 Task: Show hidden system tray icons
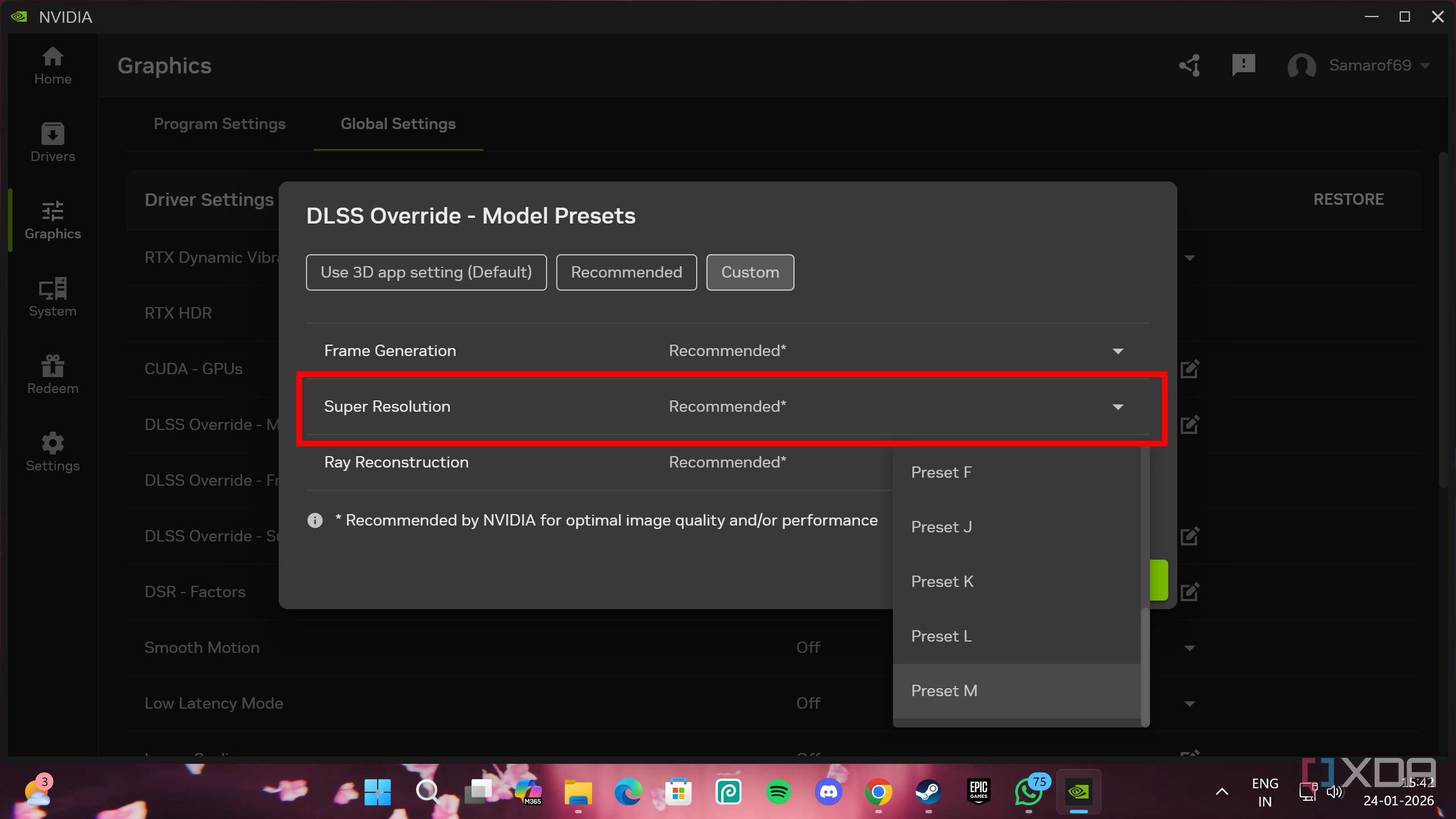point(1222,792)
